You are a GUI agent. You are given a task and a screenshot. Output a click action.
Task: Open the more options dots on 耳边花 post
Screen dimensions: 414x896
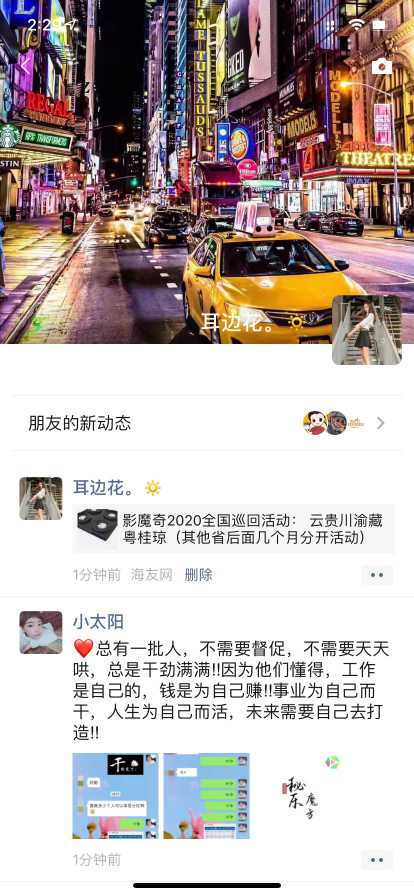coord(377,575)
